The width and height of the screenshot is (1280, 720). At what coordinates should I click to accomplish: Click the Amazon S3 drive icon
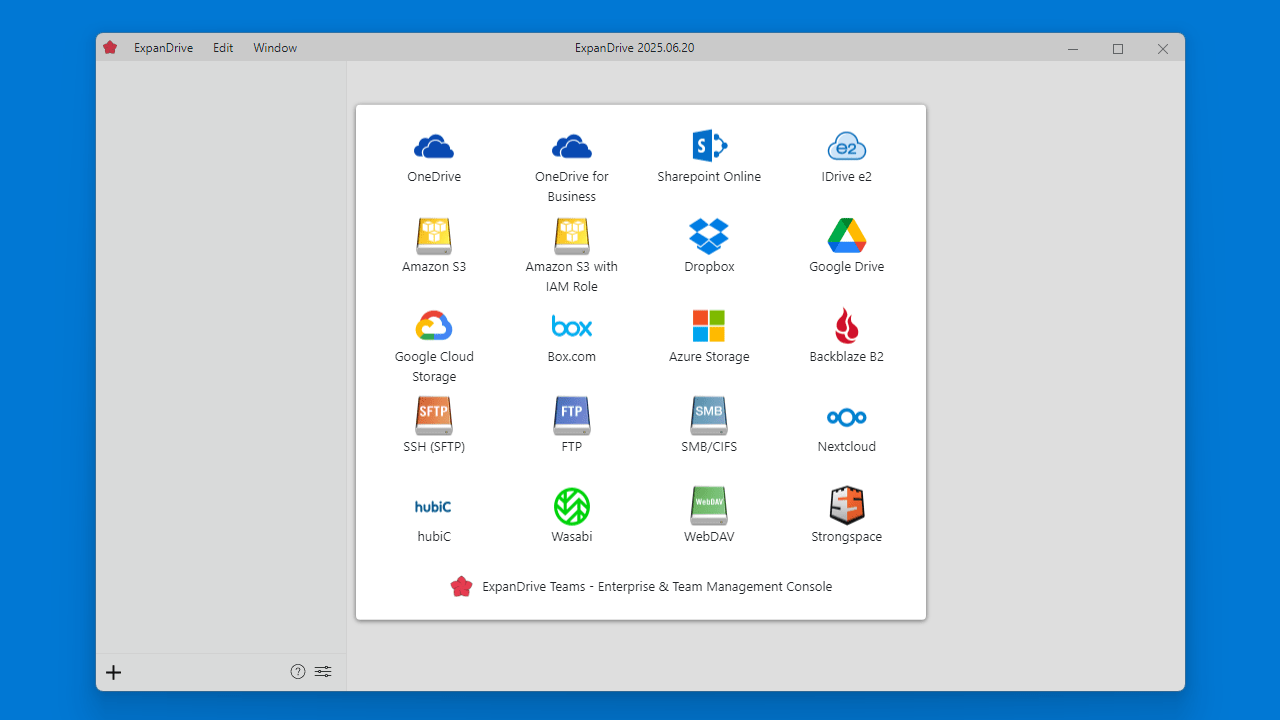(434, 236)
